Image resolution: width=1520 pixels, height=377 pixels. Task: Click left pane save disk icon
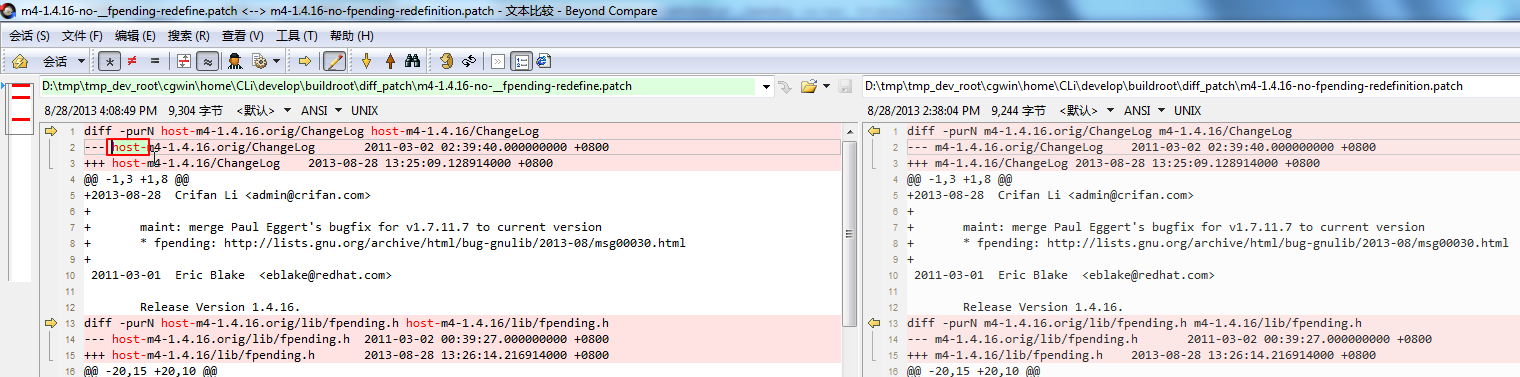845,87
